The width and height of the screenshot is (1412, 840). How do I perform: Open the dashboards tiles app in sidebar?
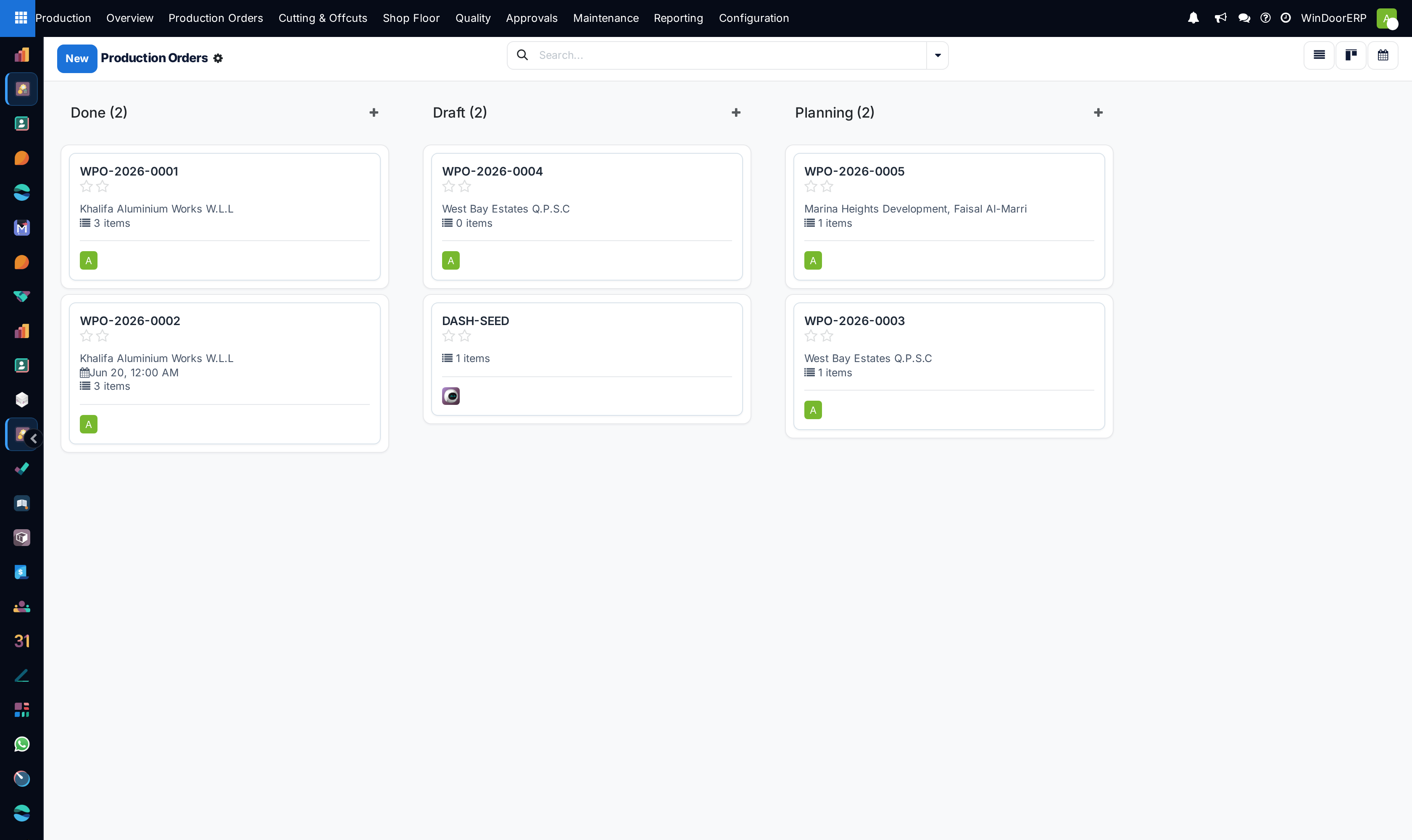(x=21, y=710)
